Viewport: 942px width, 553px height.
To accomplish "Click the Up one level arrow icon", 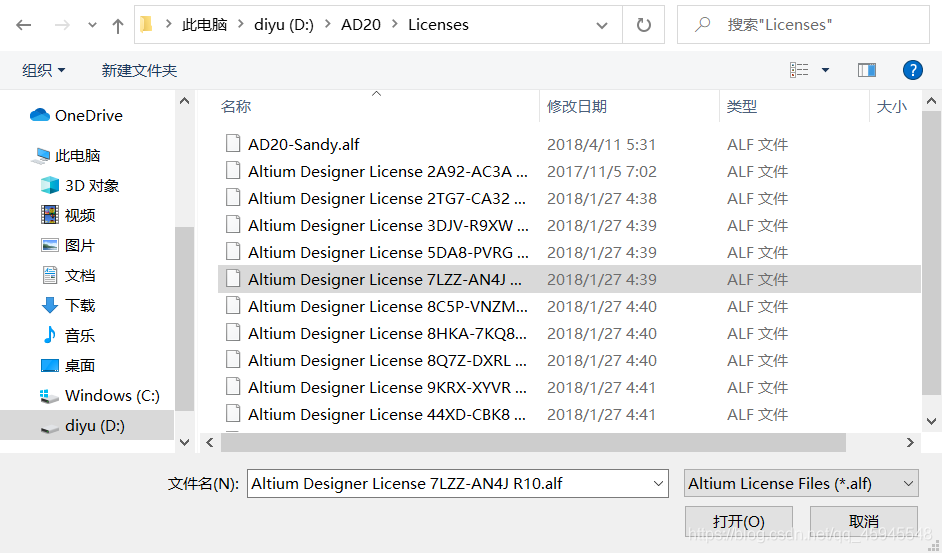I will click(118, 25).
